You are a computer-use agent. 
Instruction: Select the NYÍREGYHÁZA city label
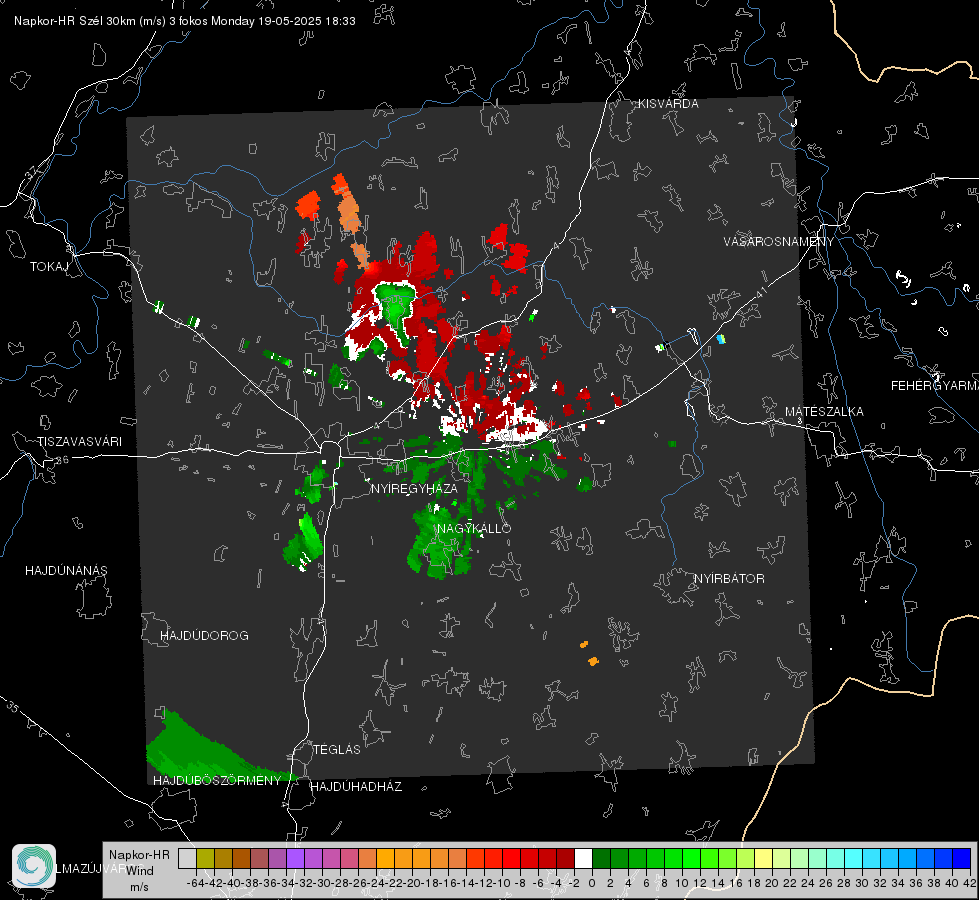414,488
